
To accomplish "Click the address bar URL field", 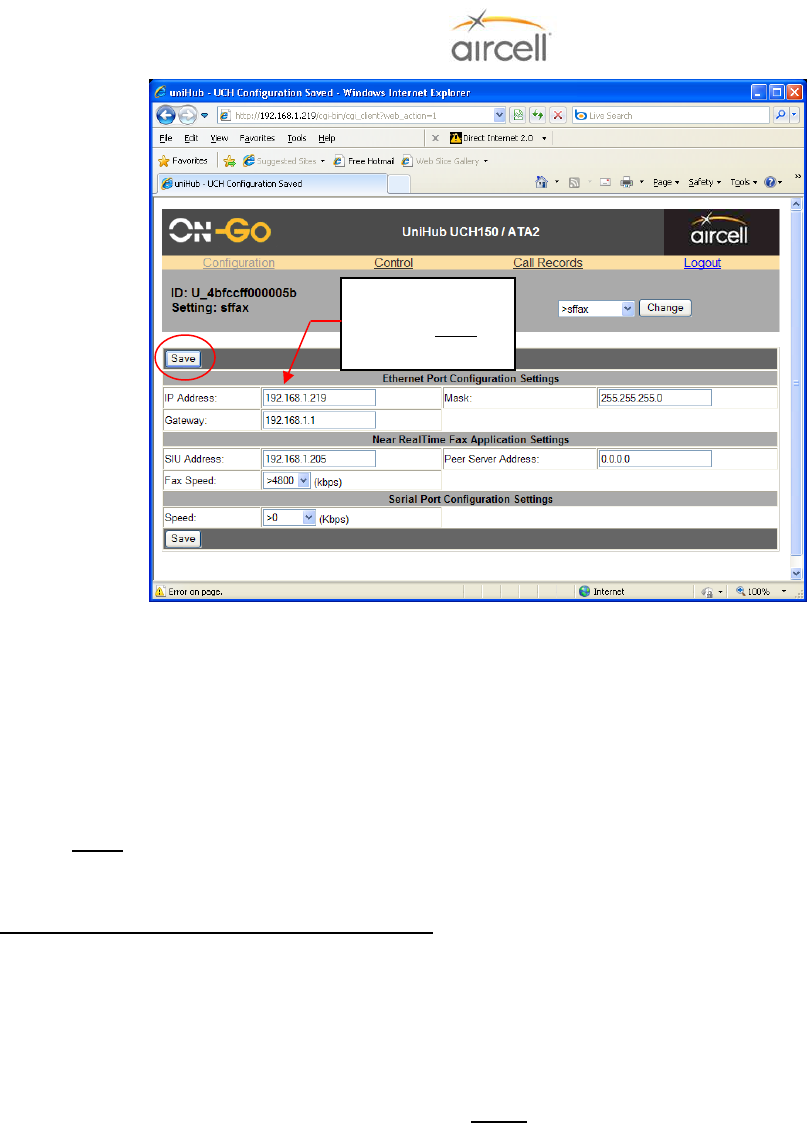I will pyautogui.click(x=355, y=115).
